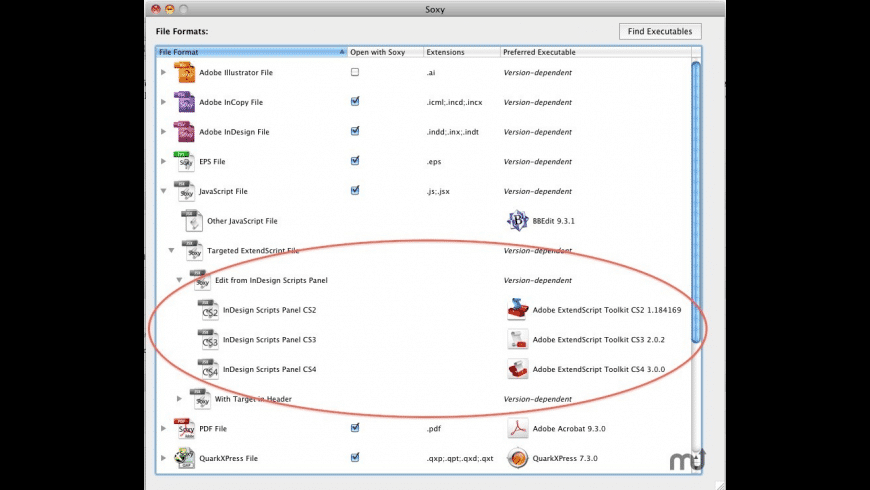Click the file list vertical scrollbar thumb
The image size is (870, 490).
coord(696,202)
